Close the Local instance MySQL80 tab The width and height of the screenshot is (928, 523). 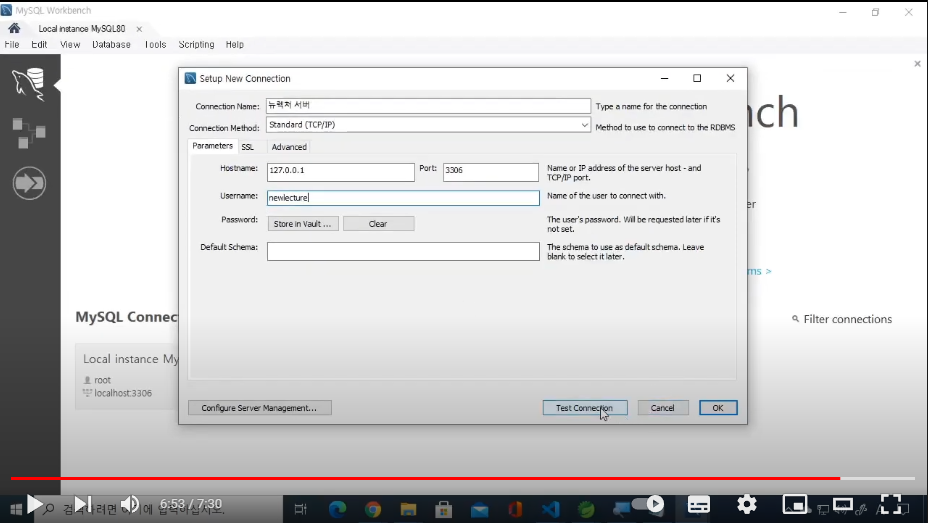(x=139, y=28)
